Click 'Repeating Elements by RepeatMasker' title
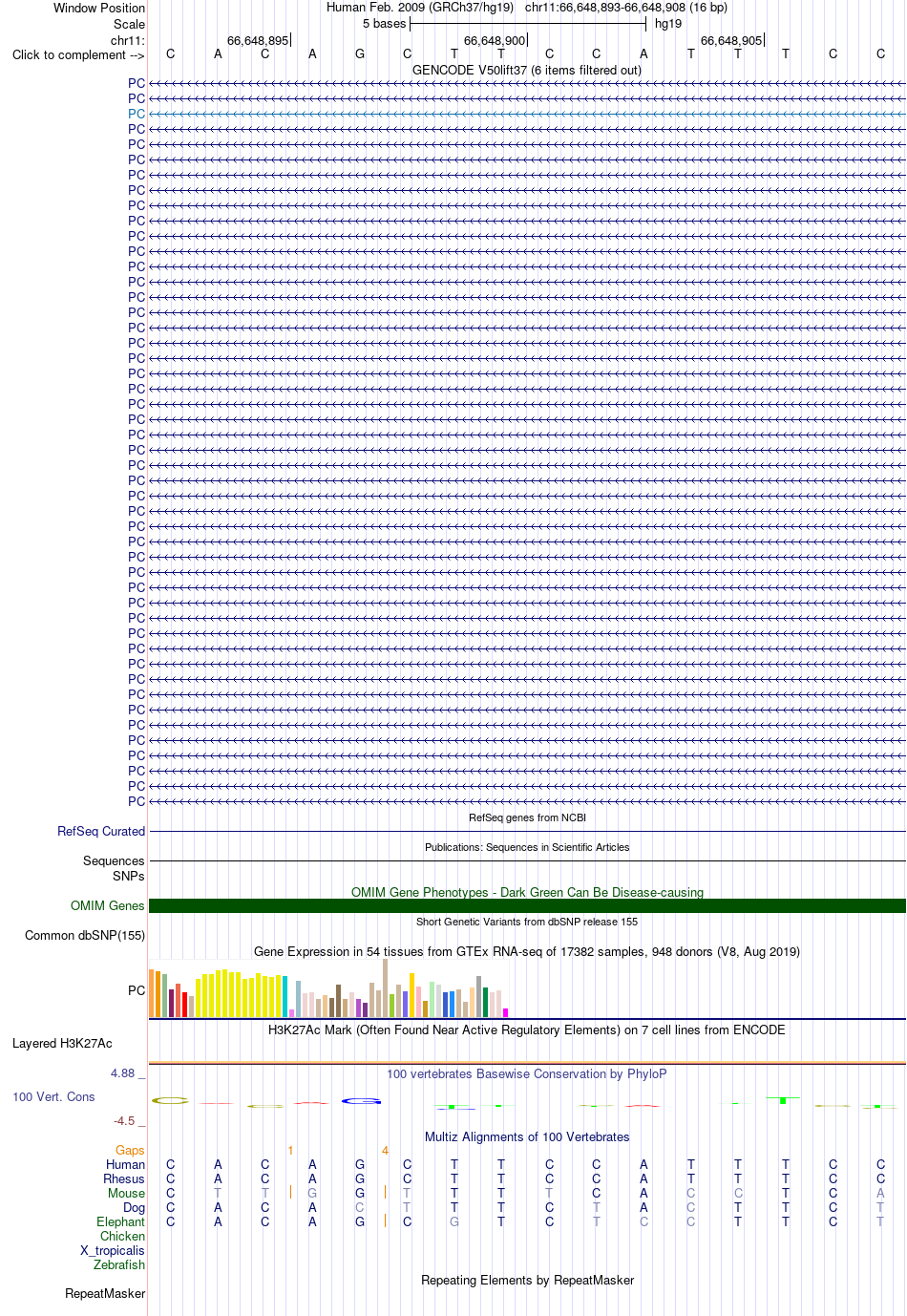 pos(527,1281)
